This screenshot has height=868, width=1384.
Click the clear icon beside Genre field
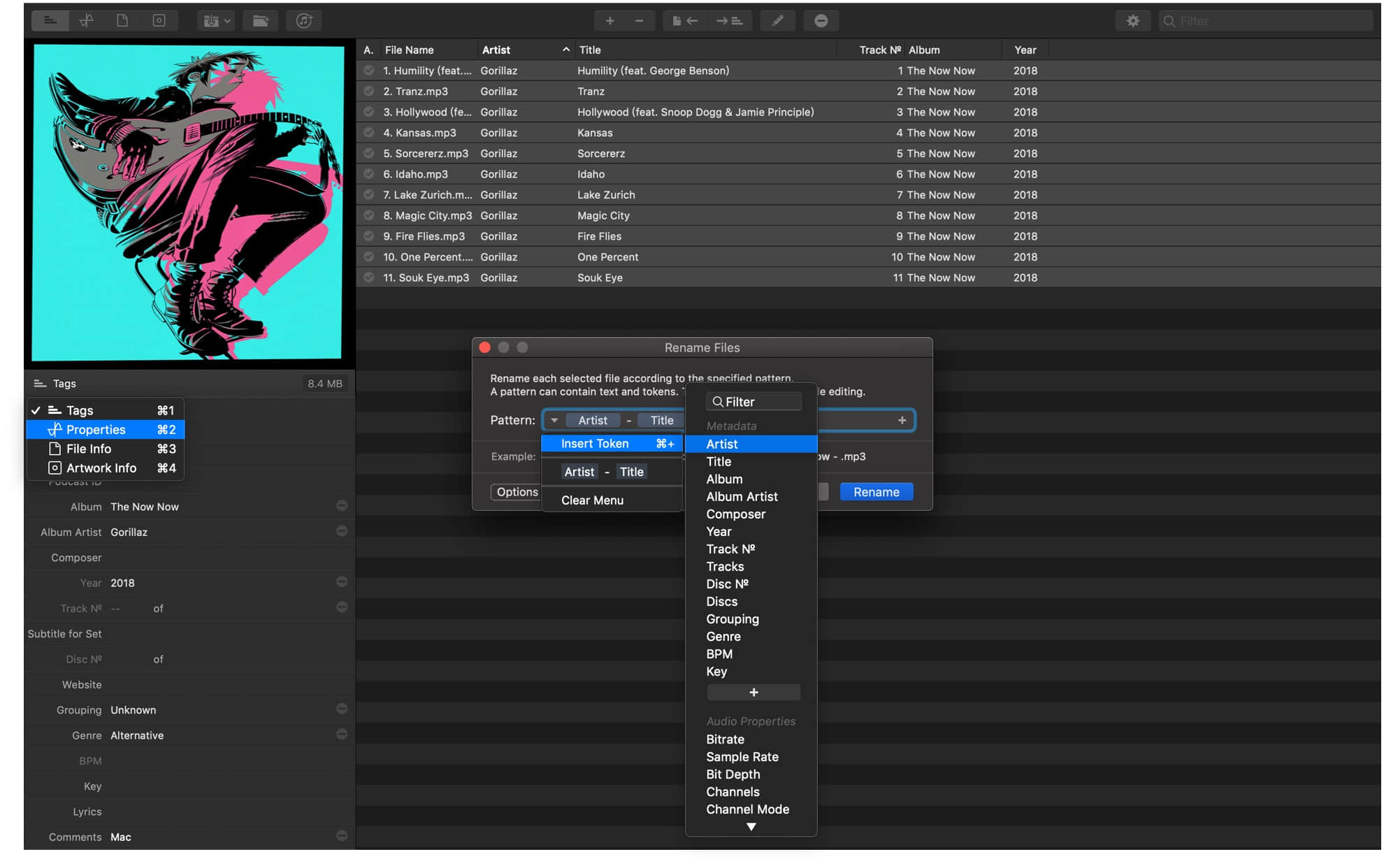(342, 735)
